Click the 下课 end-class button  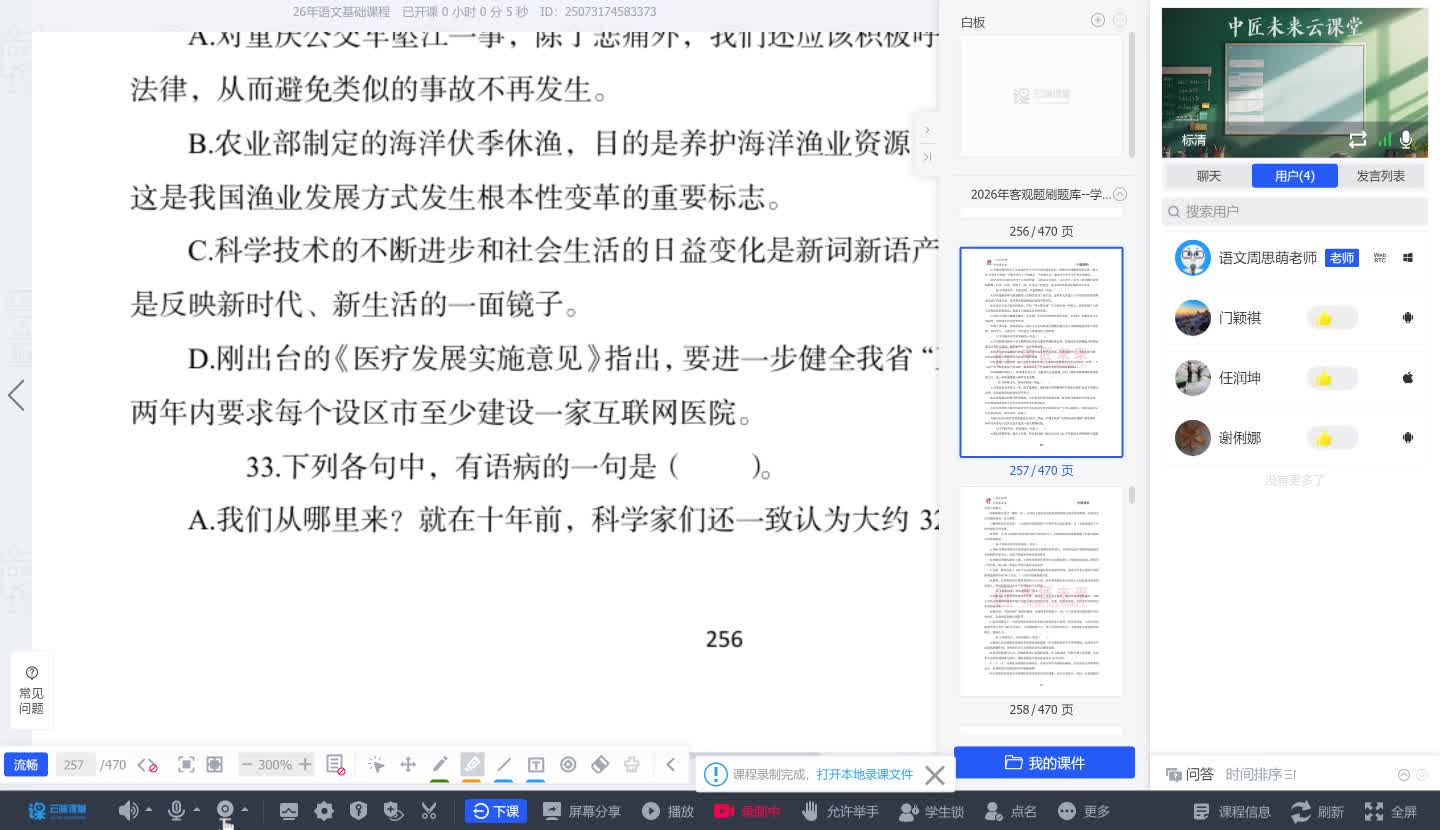[x=496, y=811]
